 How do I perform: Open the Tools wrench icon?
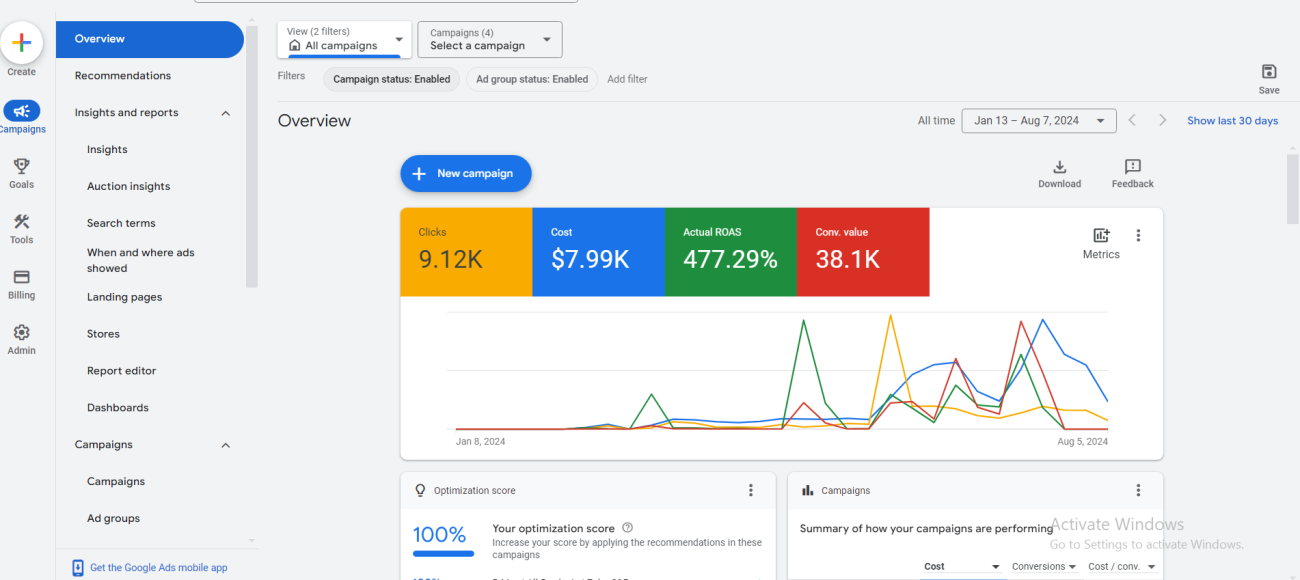coord(21,222)
